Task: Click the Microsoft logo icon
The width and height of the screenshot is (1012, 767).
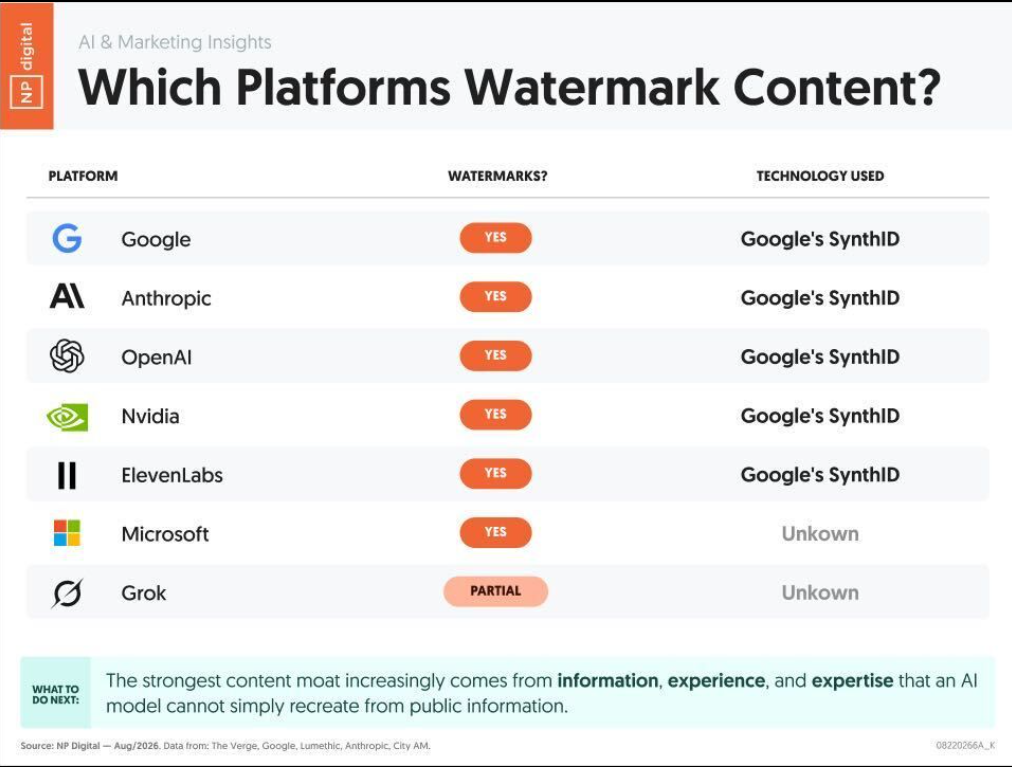Action: [67, 533]
